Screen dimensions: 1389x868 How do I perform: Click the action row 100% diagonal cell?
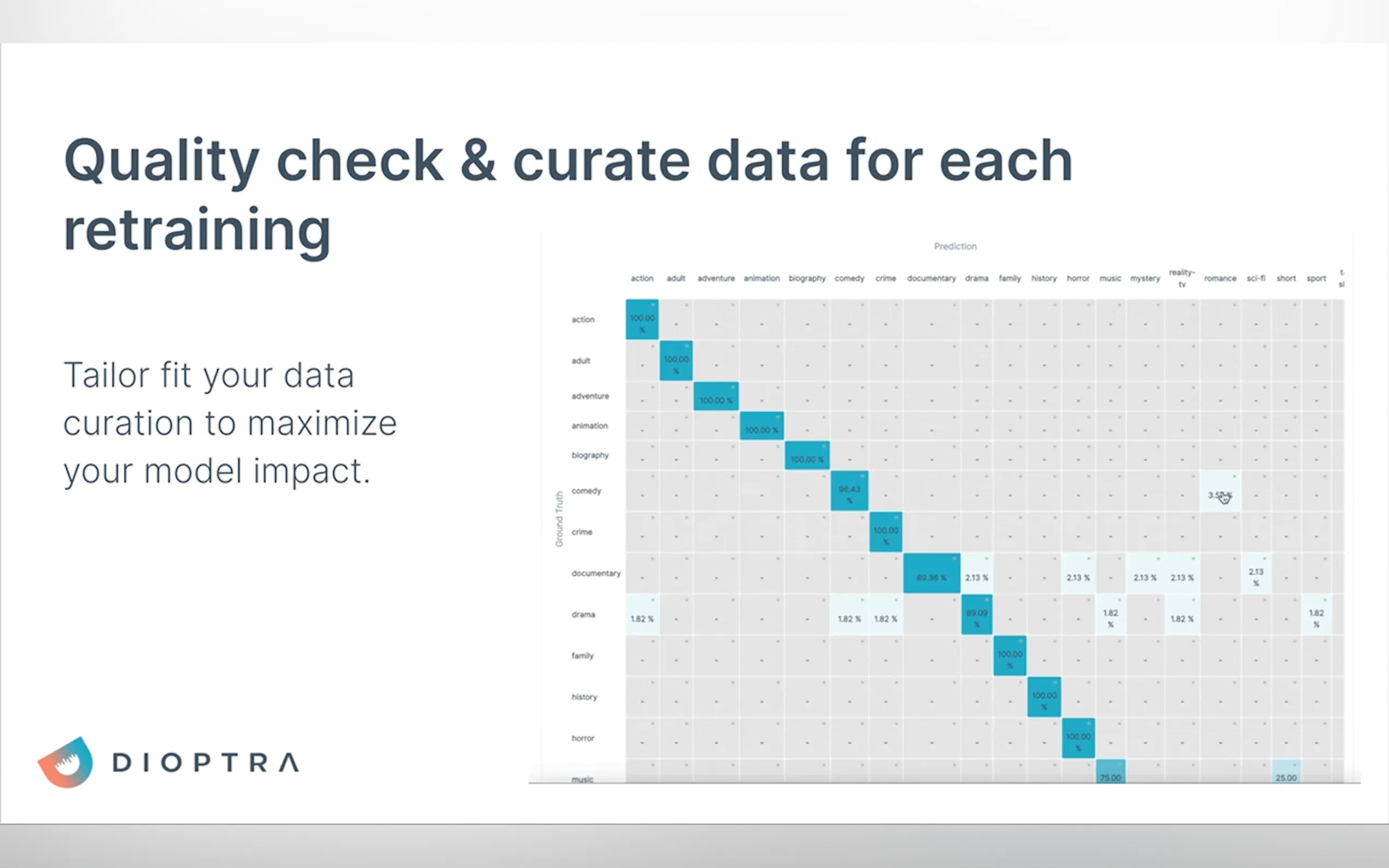tap(642, 319)
